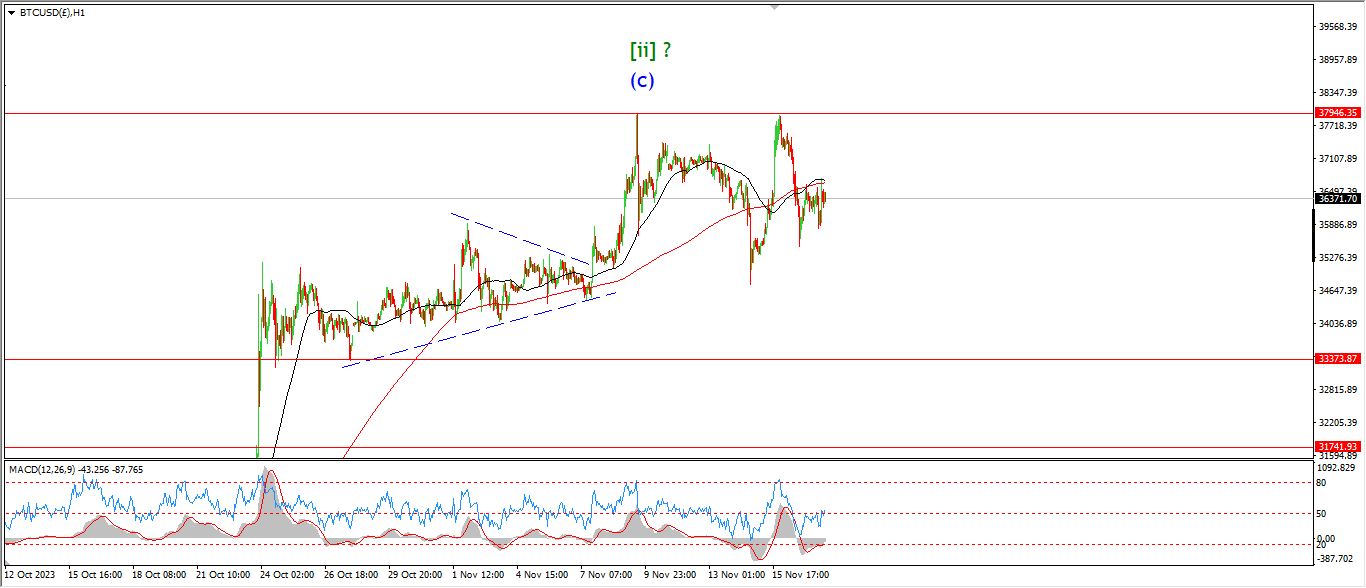Click the 12 Oct 2023 date label

click(32, 575)
